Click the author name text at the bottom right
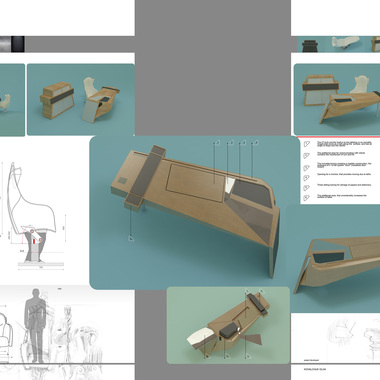Screen dimensions: 380x380 click(315, 369)
